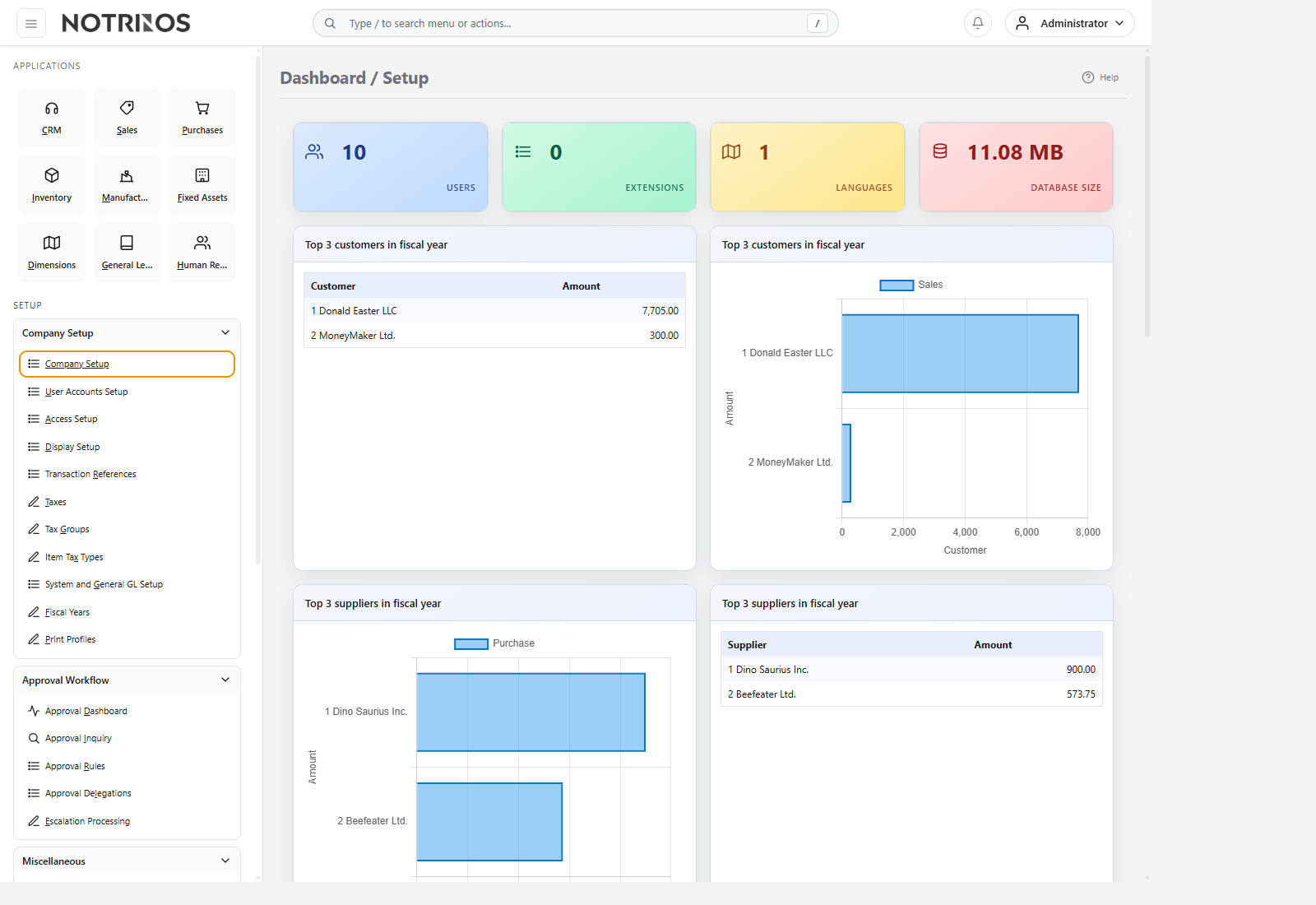Toggle the hamburger sidebar menu button
1316x905 pixels.
click(31, 23)
